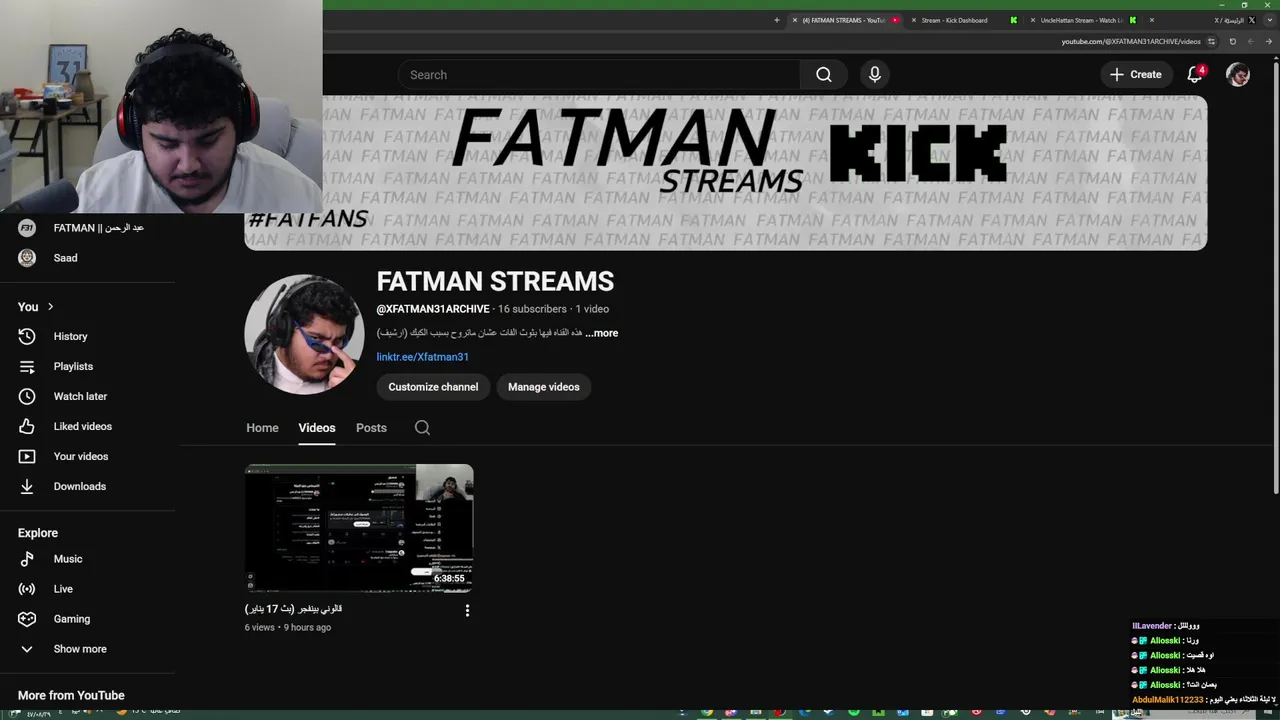
Task: Play the video thumbnail lasting 6:38:55
Action: coord(359,529)
